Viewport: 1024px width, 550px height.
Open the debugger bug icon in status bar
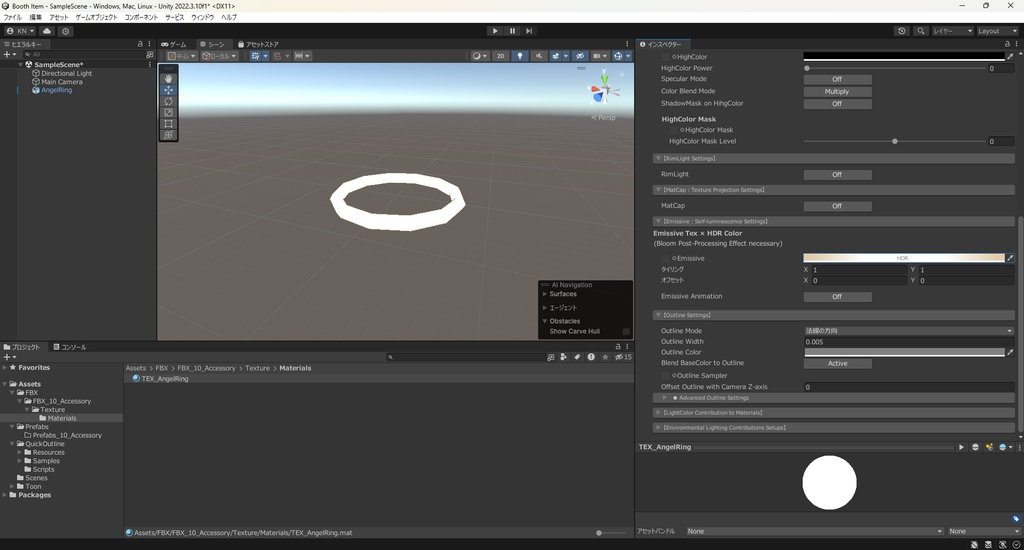click(x=974, y=545)
